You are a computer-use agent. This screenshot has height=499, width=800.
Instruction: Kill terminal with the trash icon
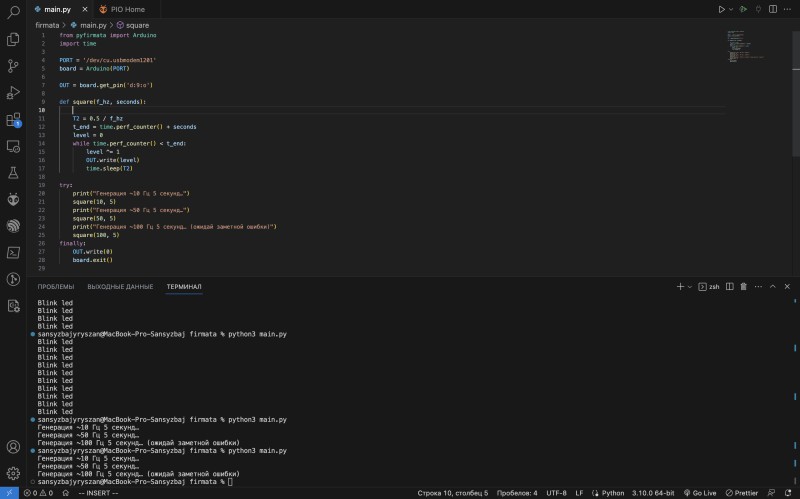pos(743,287)
